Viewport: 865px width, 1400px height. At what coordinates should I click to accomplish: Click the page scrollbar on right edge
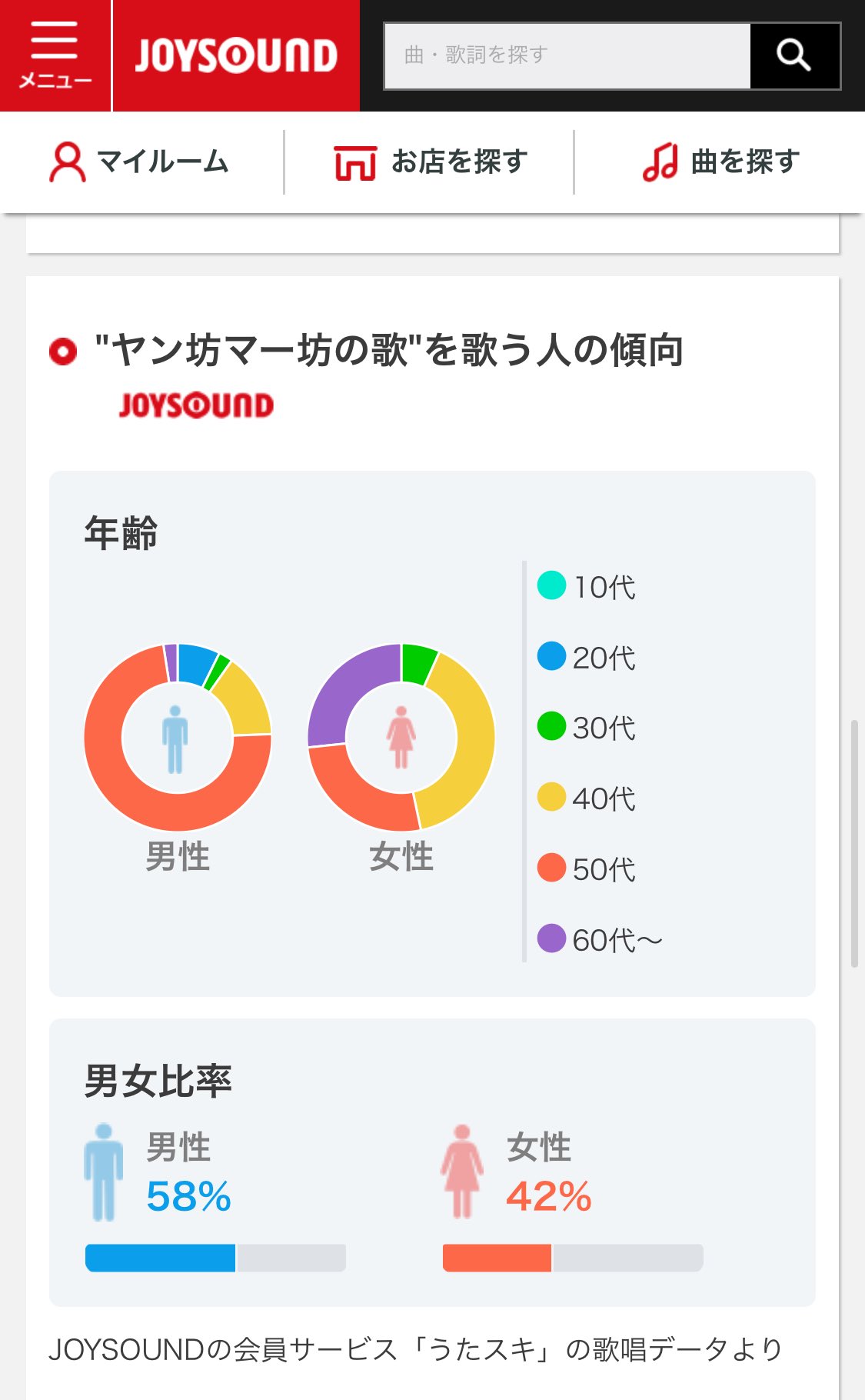854,842
